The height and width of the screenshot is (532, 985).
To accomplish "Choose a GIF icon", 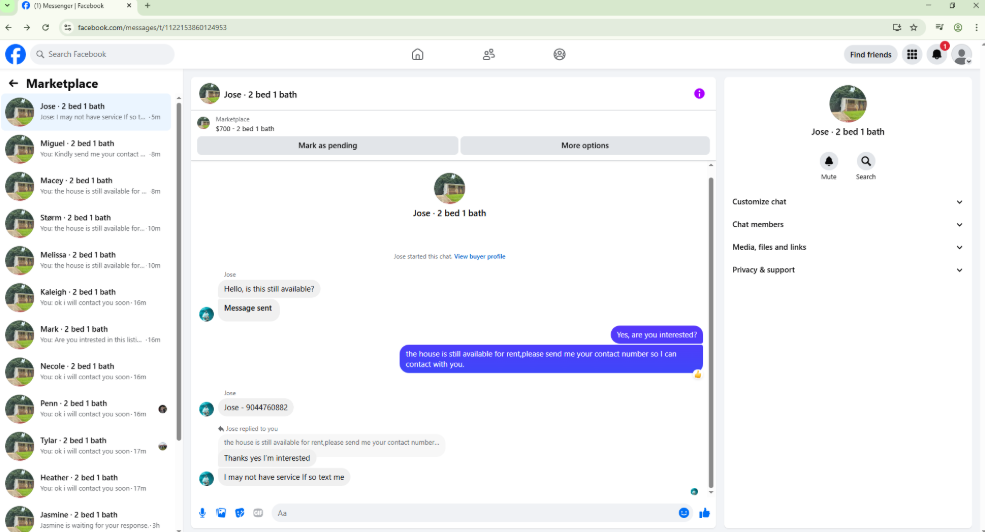I will point(258,513).
